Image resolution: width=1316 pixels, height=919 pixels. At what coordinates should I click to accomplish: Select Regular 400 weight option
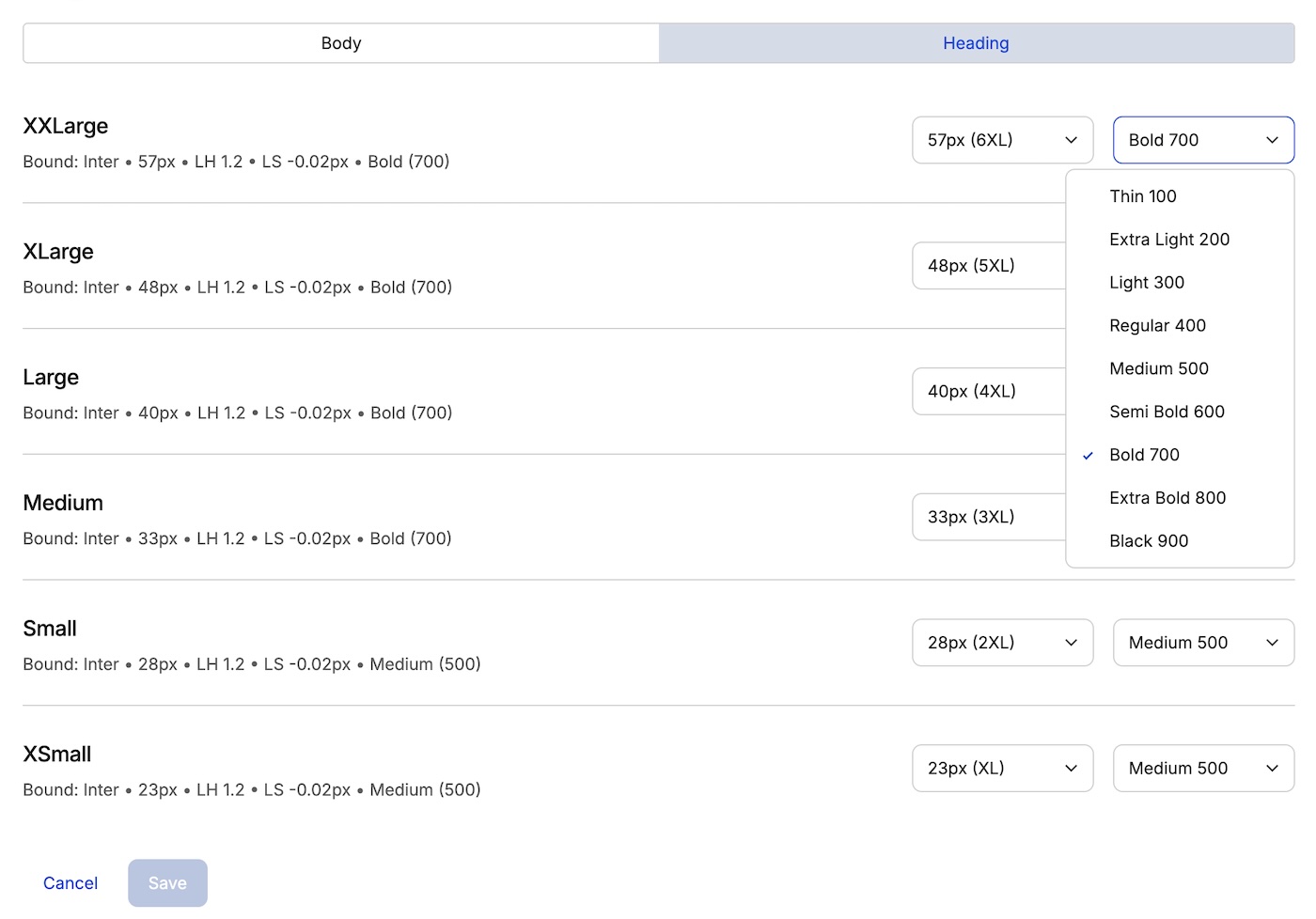coord(1180,326)
